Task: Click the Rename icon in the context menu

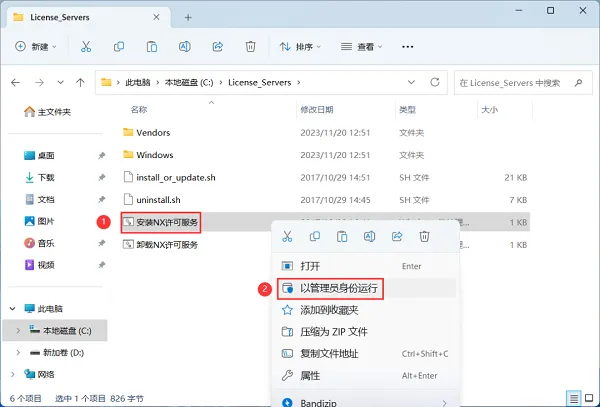Action: [x=369, y=236]
